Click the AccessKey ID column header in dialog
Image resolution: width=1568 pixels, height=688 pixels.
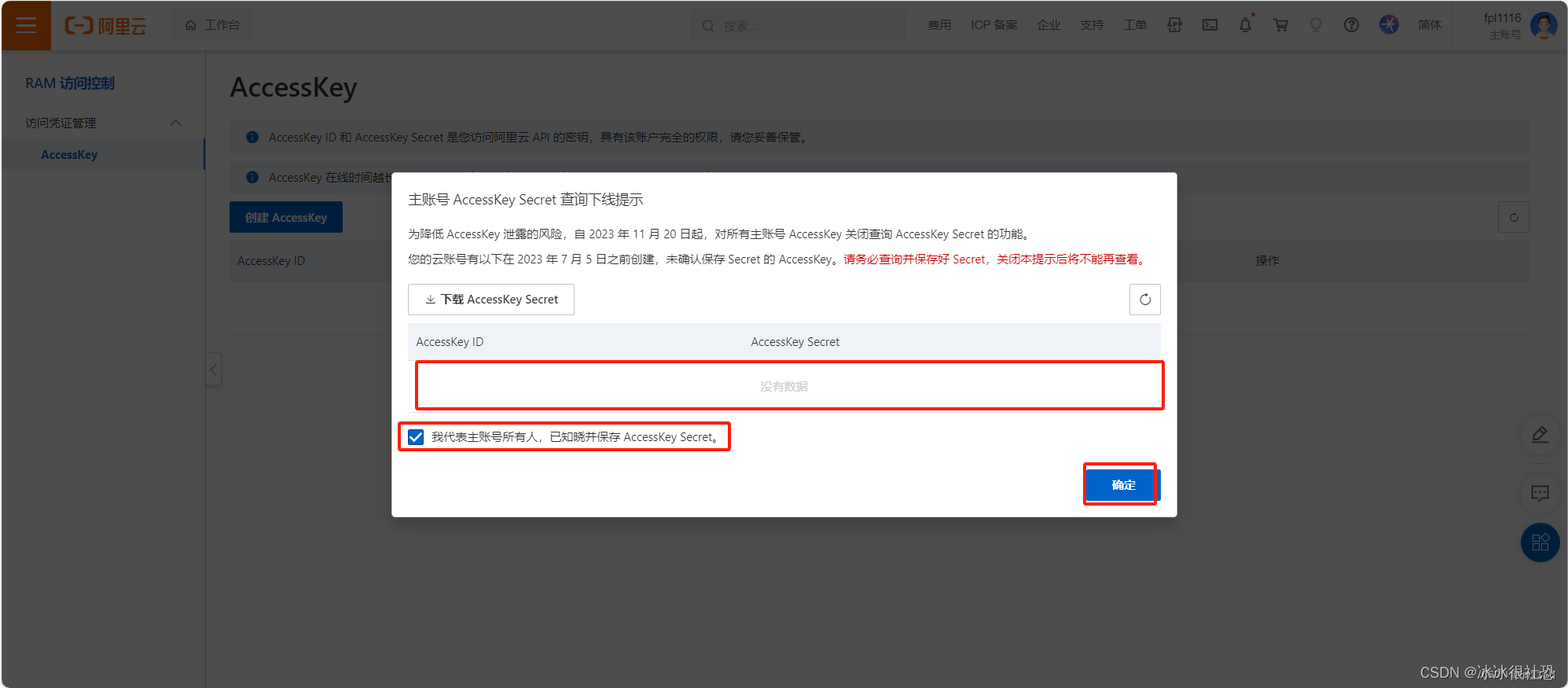pyautogui.click(x=450, y=342)
